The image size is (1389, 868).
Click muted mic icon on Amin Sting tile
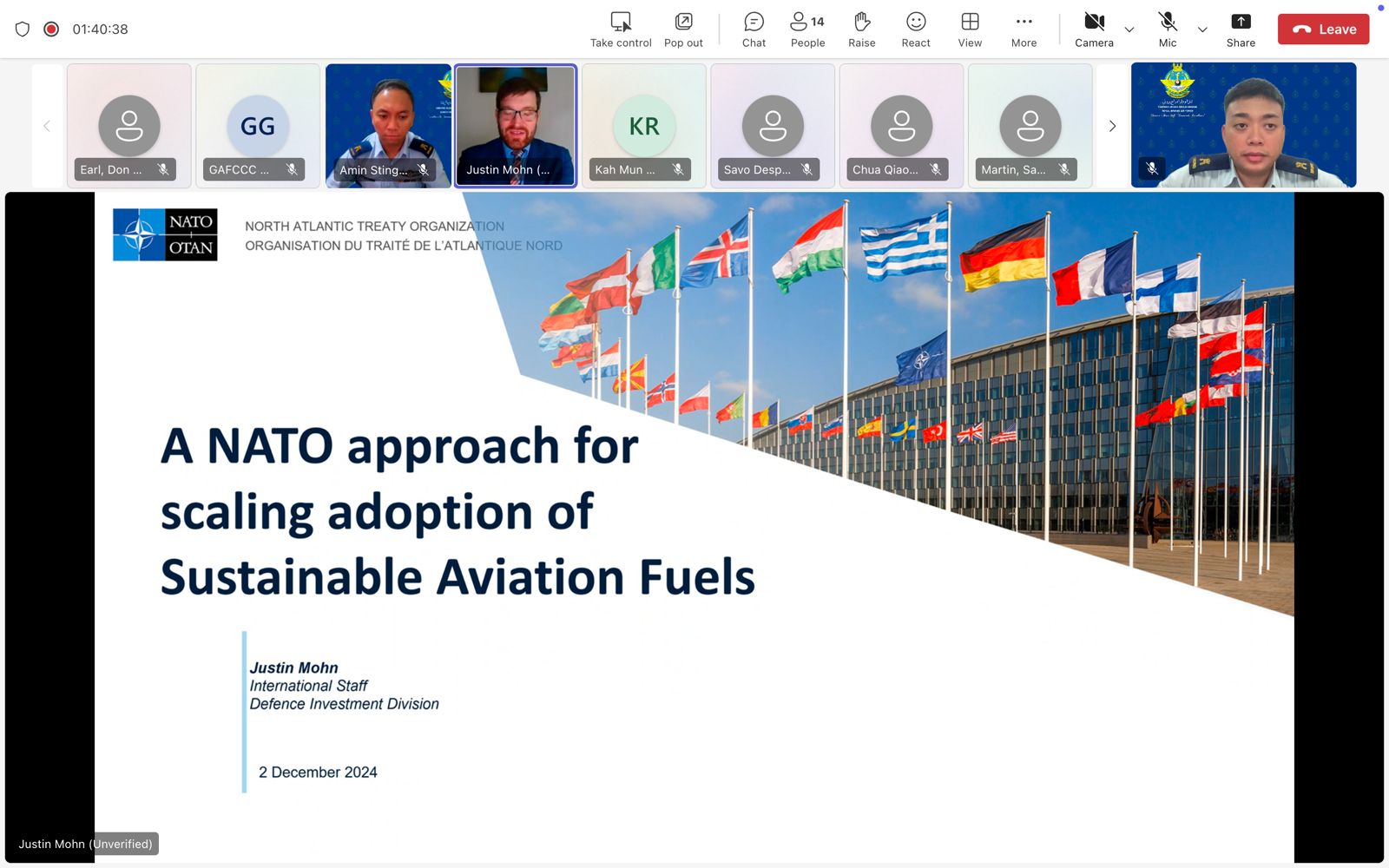(423, 169)
